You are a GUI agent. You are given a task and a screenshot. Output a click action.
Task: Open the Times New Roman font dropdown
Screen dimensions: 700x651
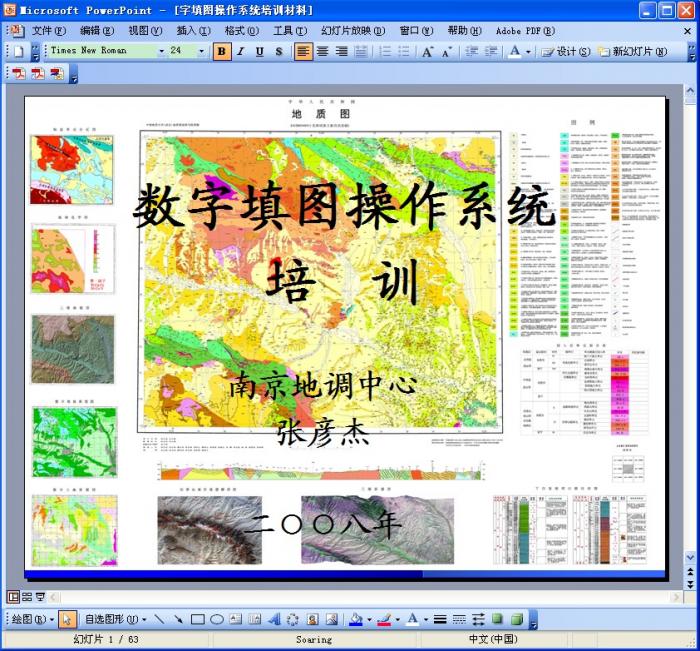tap(161, 51)
